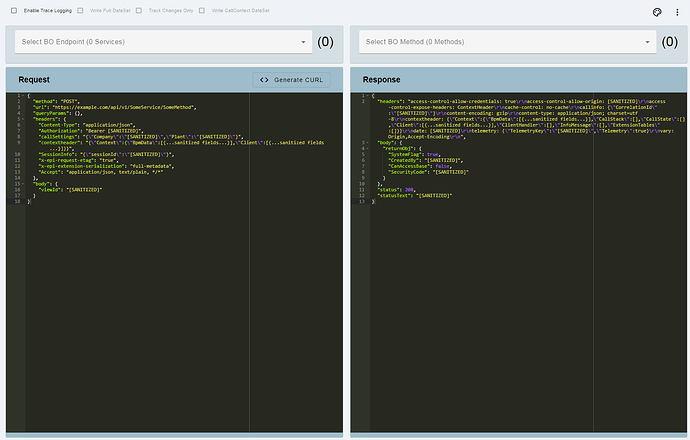The image size is (690, 440).
Task: Click the Response panel title
Action: coord(382,80)
